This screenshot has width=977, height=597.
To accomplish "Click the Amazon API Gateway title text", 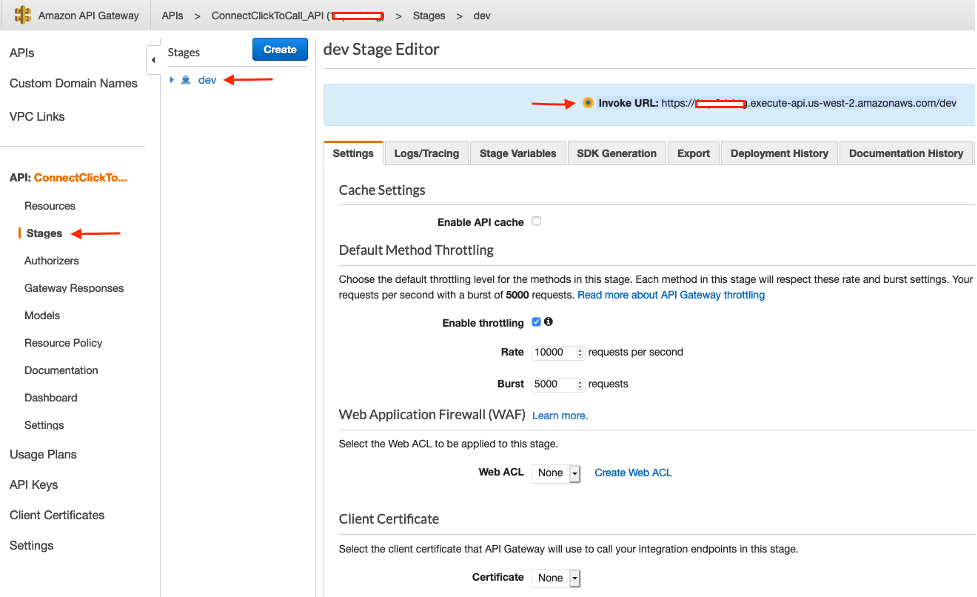I will pos(88,16).
